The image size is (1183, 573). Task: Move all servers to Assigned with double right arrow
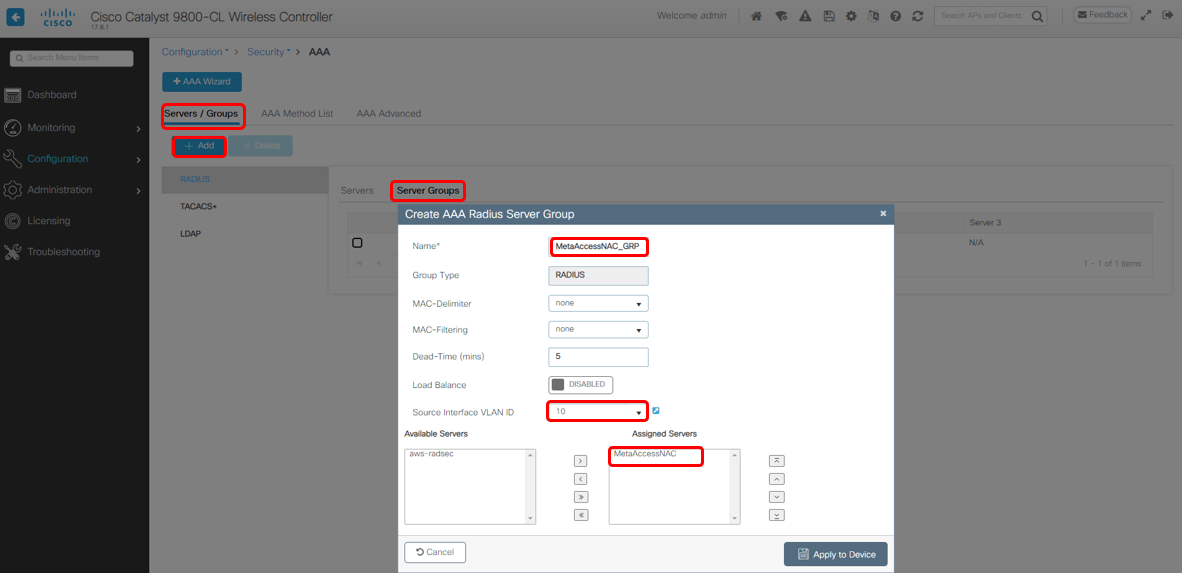581,497
